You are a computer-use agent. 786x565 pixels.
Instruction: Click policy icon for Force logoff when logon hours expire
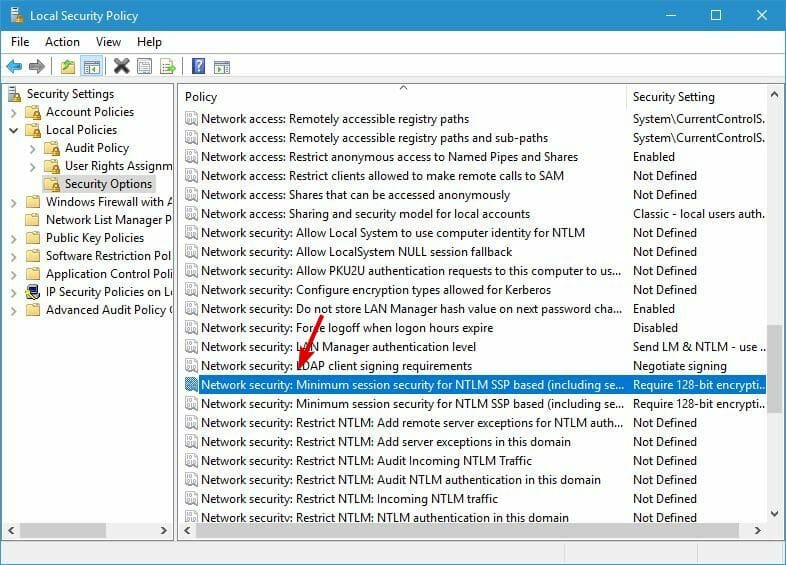click(x=191, y=327)
